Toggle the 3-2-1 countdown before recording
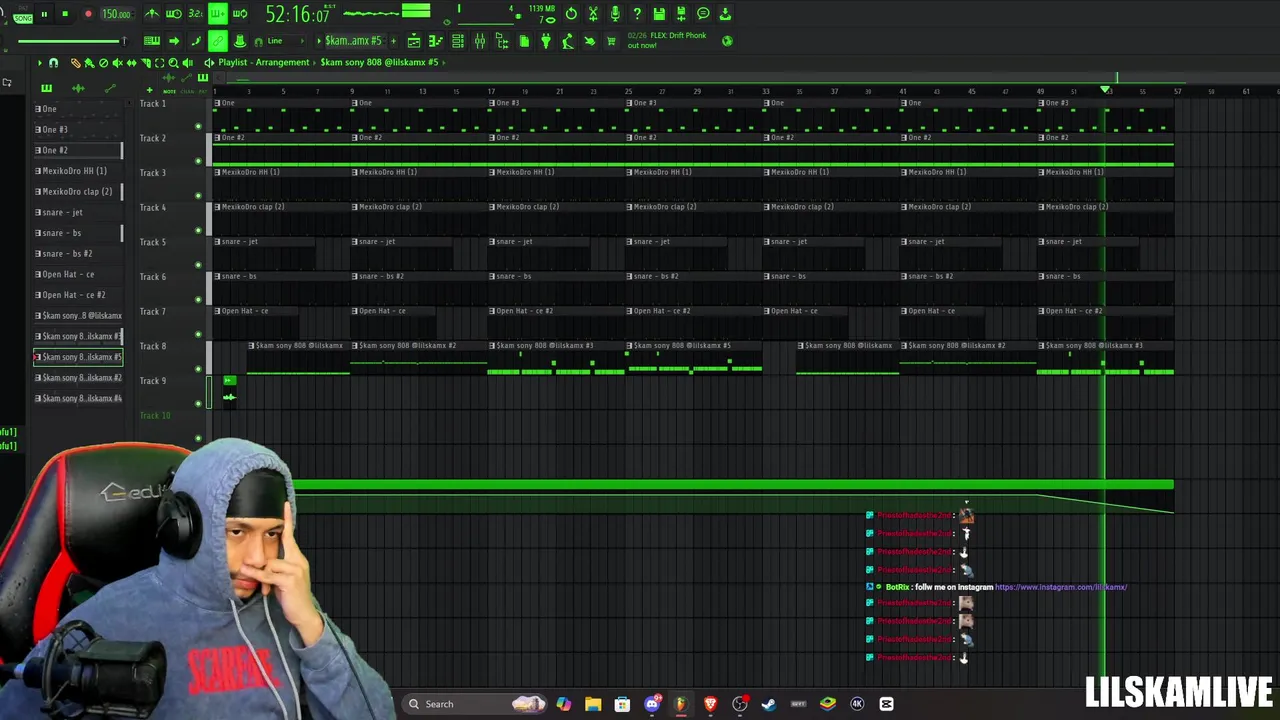This screenshot has width=1280, height=720. click(195, 14)
